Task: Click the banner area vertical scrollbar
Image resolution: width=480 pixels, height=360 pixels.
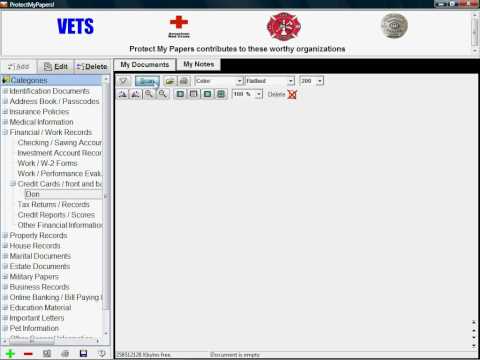Action: [x=475, y=32]
